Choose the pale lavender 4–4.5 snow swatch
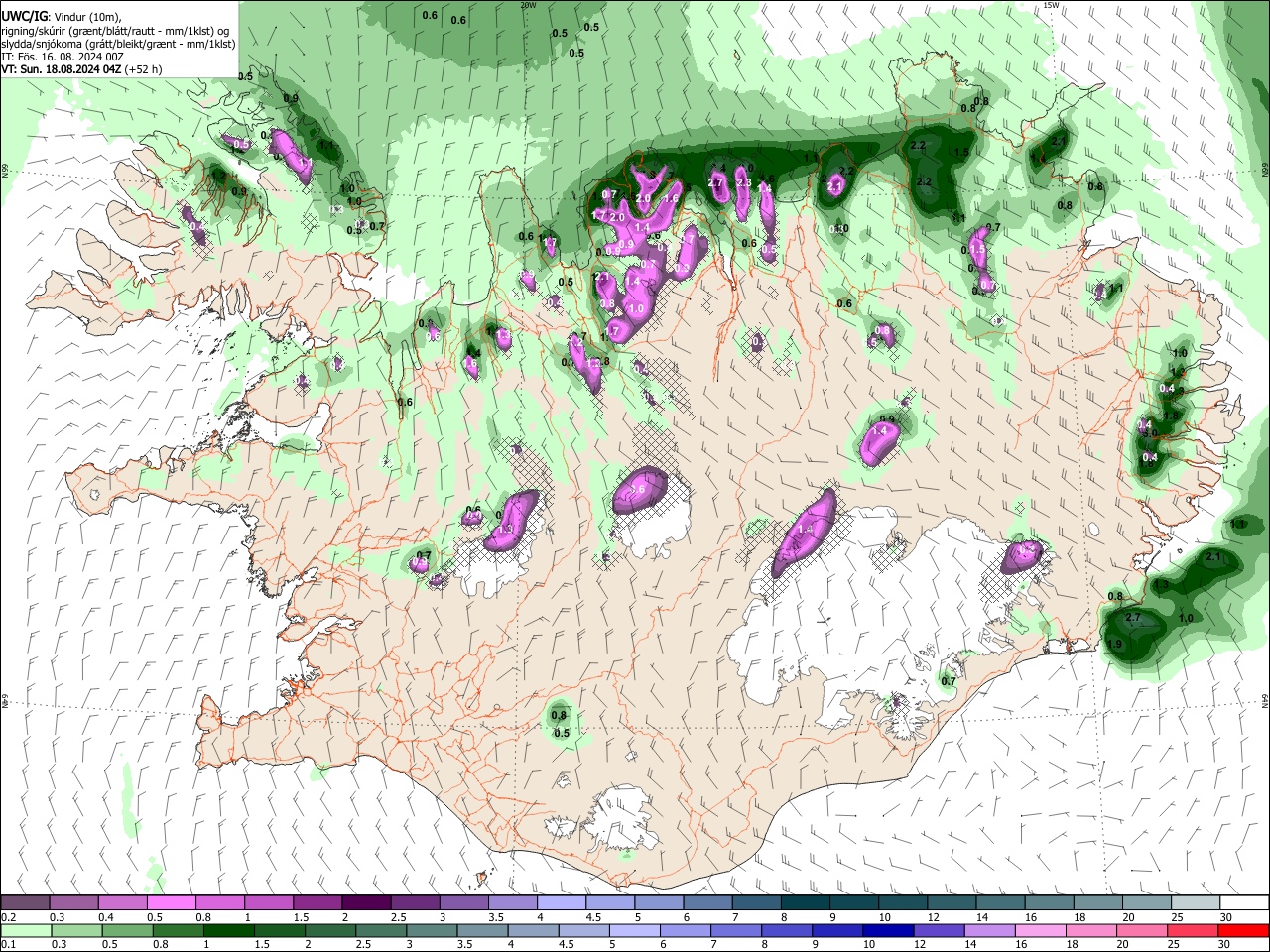 coord(562,903)
